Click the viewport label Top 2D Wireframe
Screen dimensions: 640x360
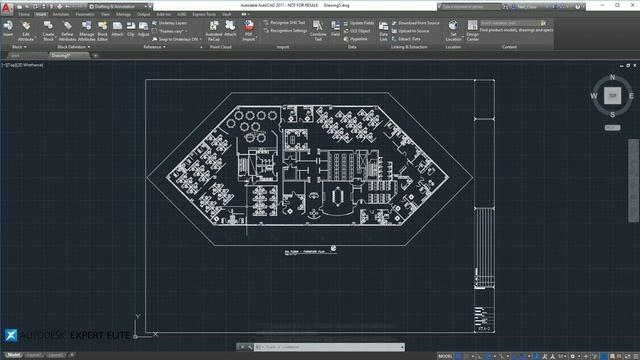click(x=22, y=65)
